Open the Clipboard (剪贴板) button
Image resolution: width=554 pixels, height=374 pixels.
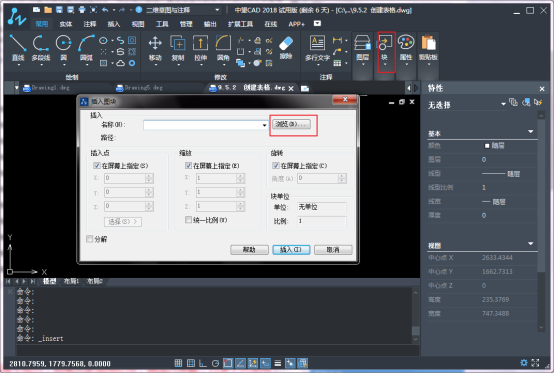tap(428, 48)
